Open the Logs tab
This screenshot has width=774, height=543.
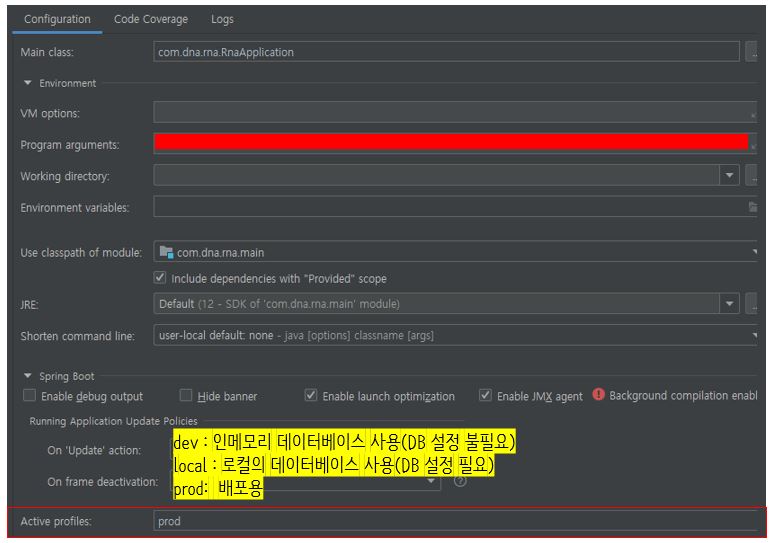tap(222, 19)
